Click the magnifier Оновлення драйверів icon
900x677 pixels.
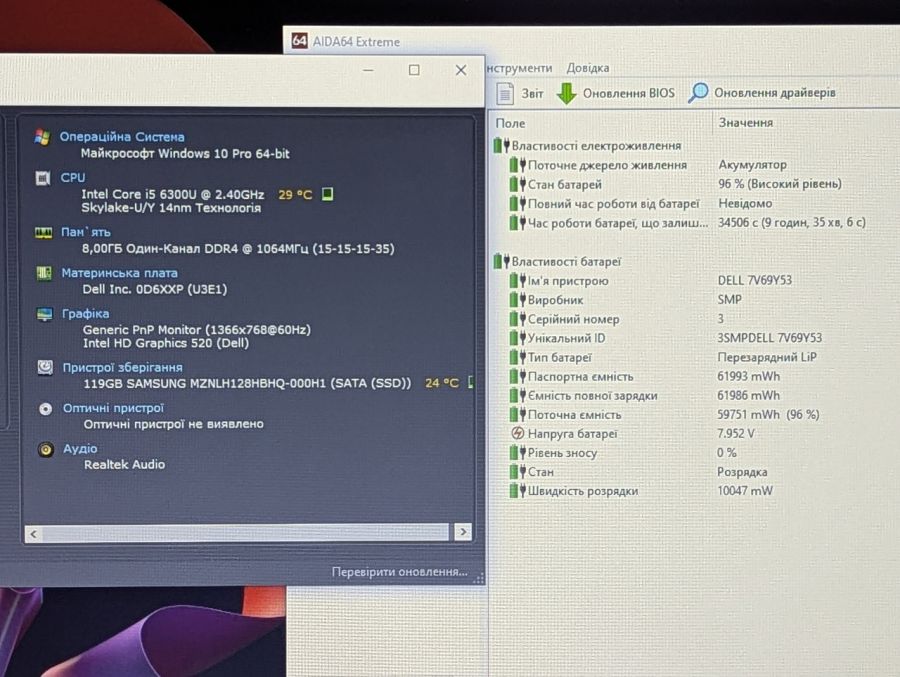(698, 92)
